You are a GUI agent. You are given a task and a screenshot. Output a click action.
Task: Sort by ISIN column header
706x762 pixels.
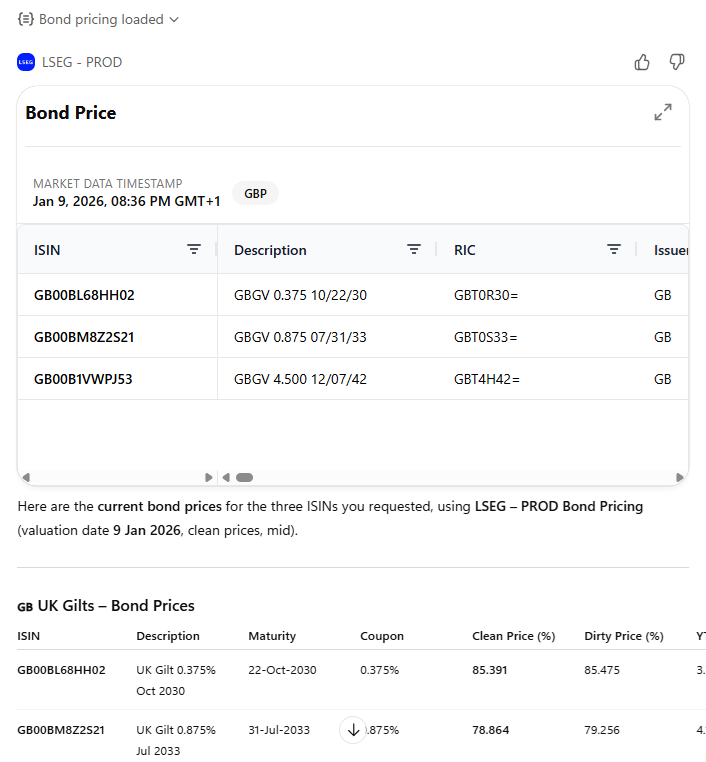47,250
